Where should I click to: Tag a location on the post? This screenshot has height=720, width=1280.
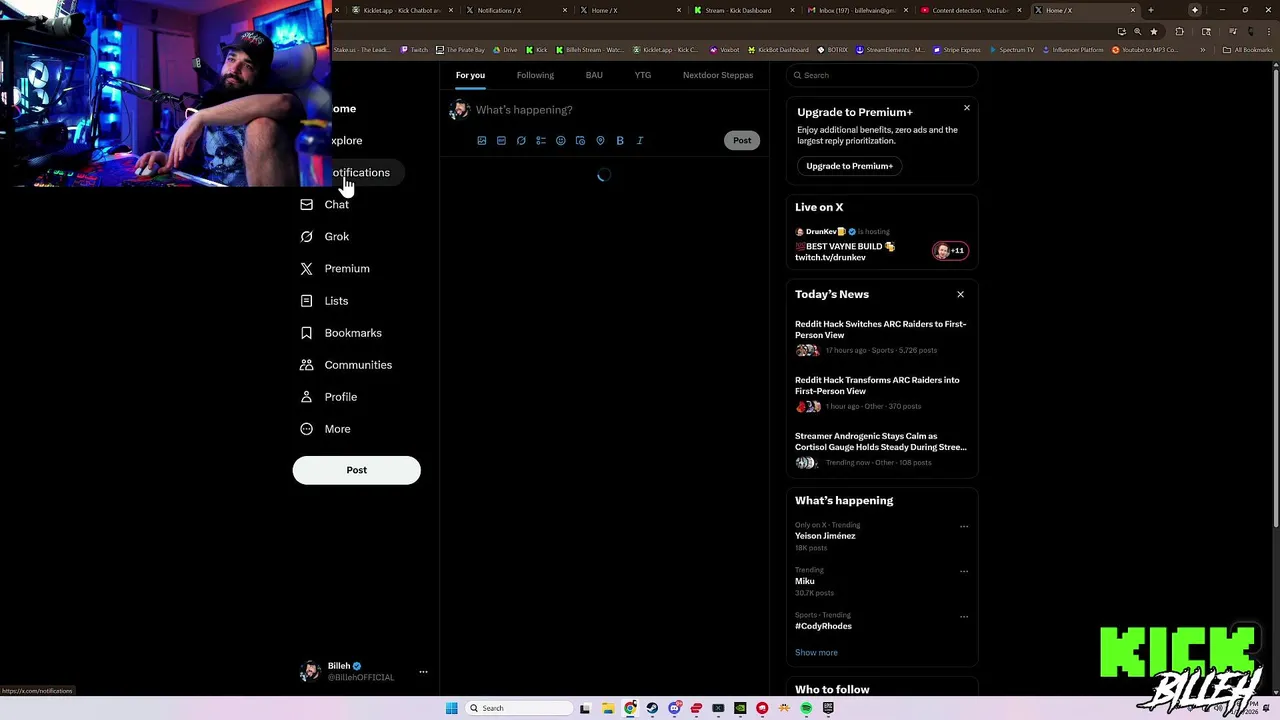pos(600,141)
